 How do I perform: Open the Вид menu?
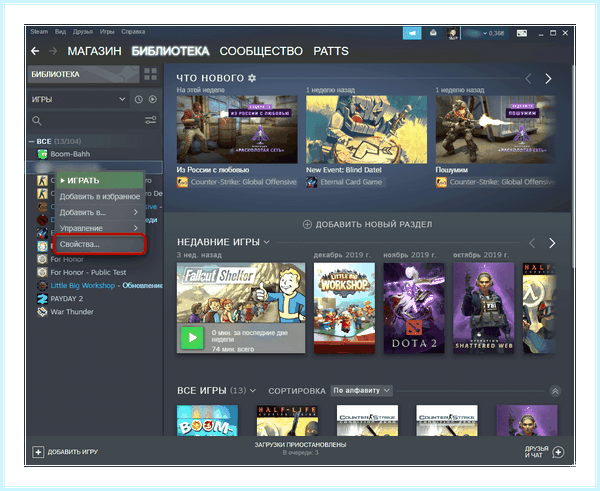[x=60, y=32]
